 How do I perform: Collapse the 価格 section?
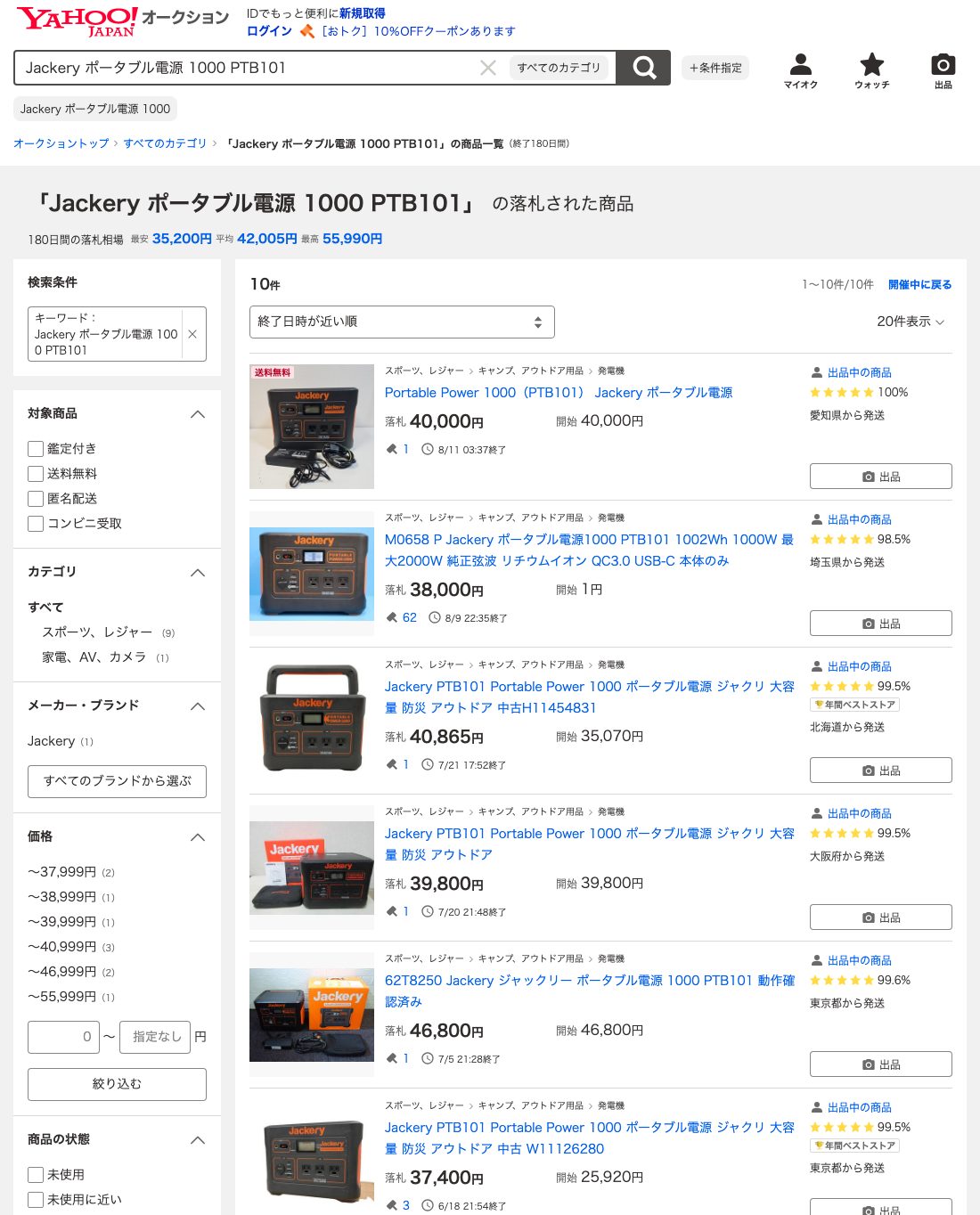click(198, 836)
